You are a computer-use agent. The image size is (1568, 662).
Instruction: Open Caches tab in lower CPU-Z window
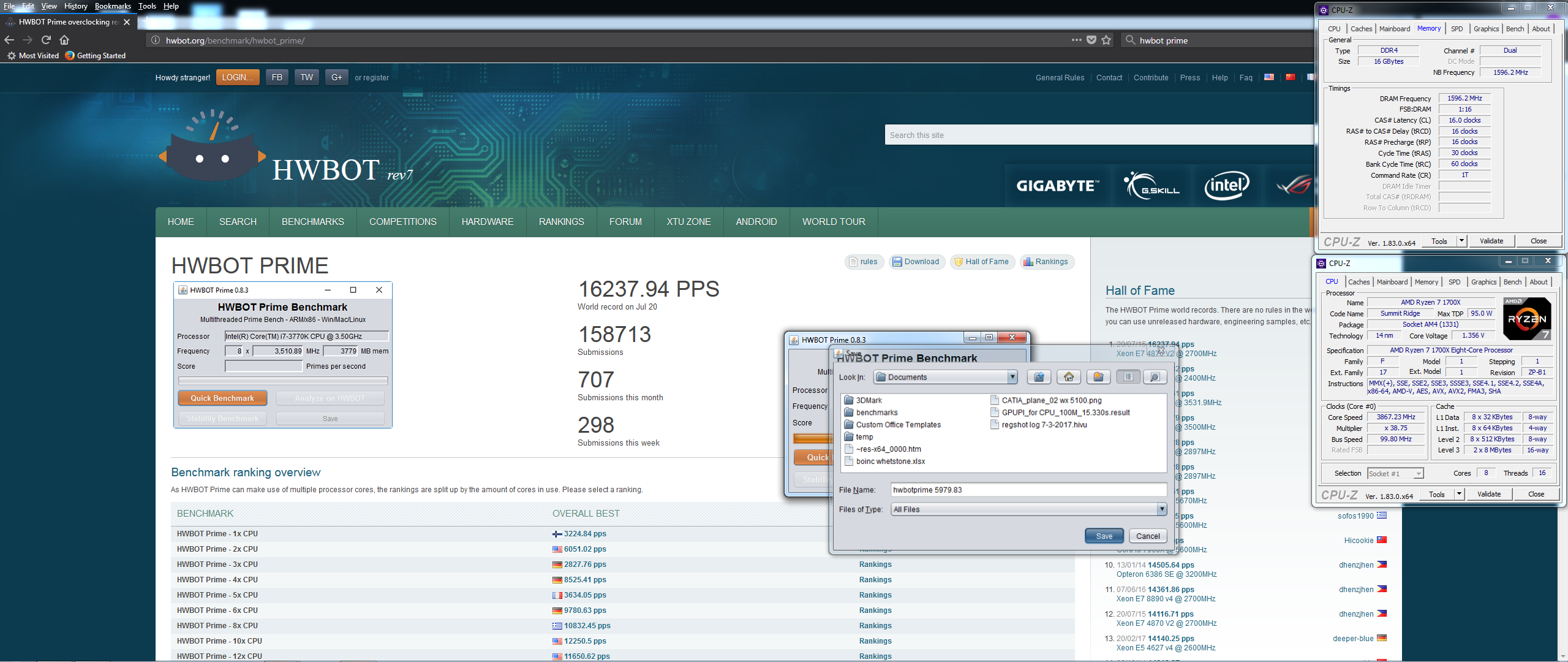(x=1359, y=282)
